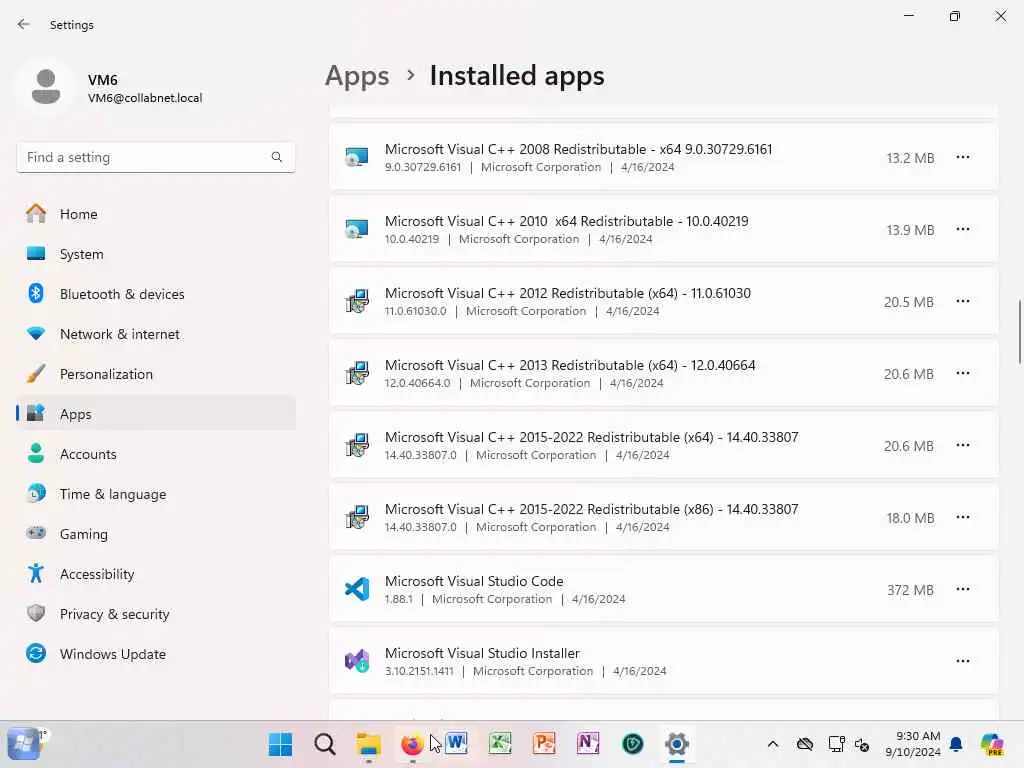Click the 372 MB size value
Image resolution: width=1024 pixels, height=768 pixels.
pyautogui.click(x=910, y=590)
